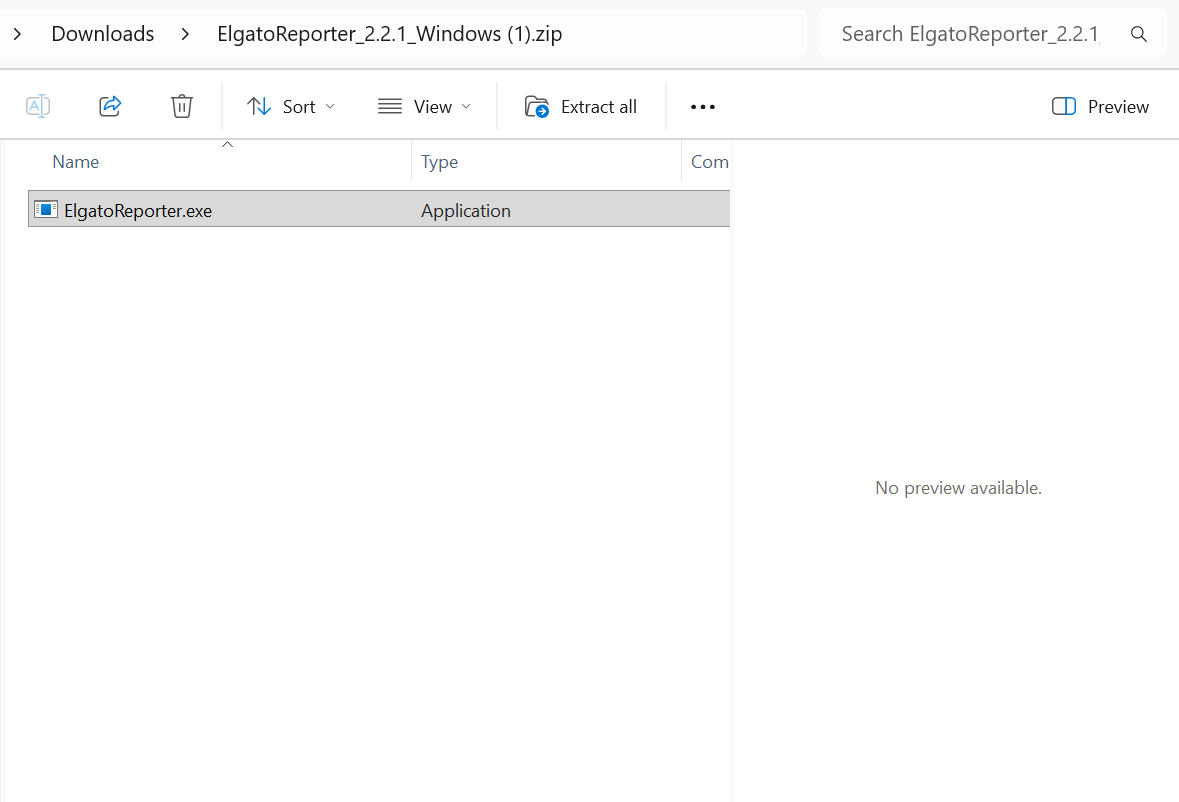Click the Extract all button

(581, 106)
